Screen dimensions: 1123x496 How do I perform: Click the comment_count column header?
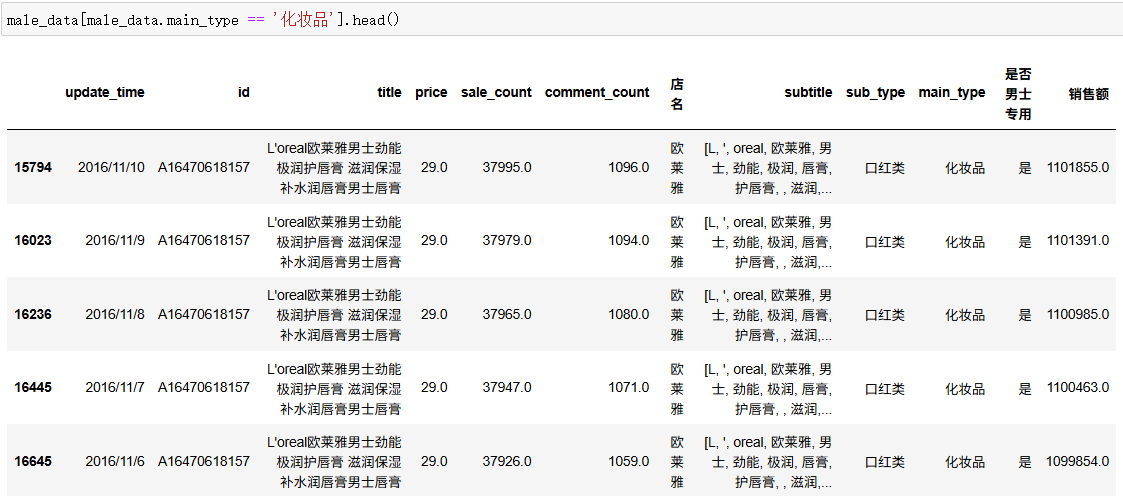click(x=597, y=92)
